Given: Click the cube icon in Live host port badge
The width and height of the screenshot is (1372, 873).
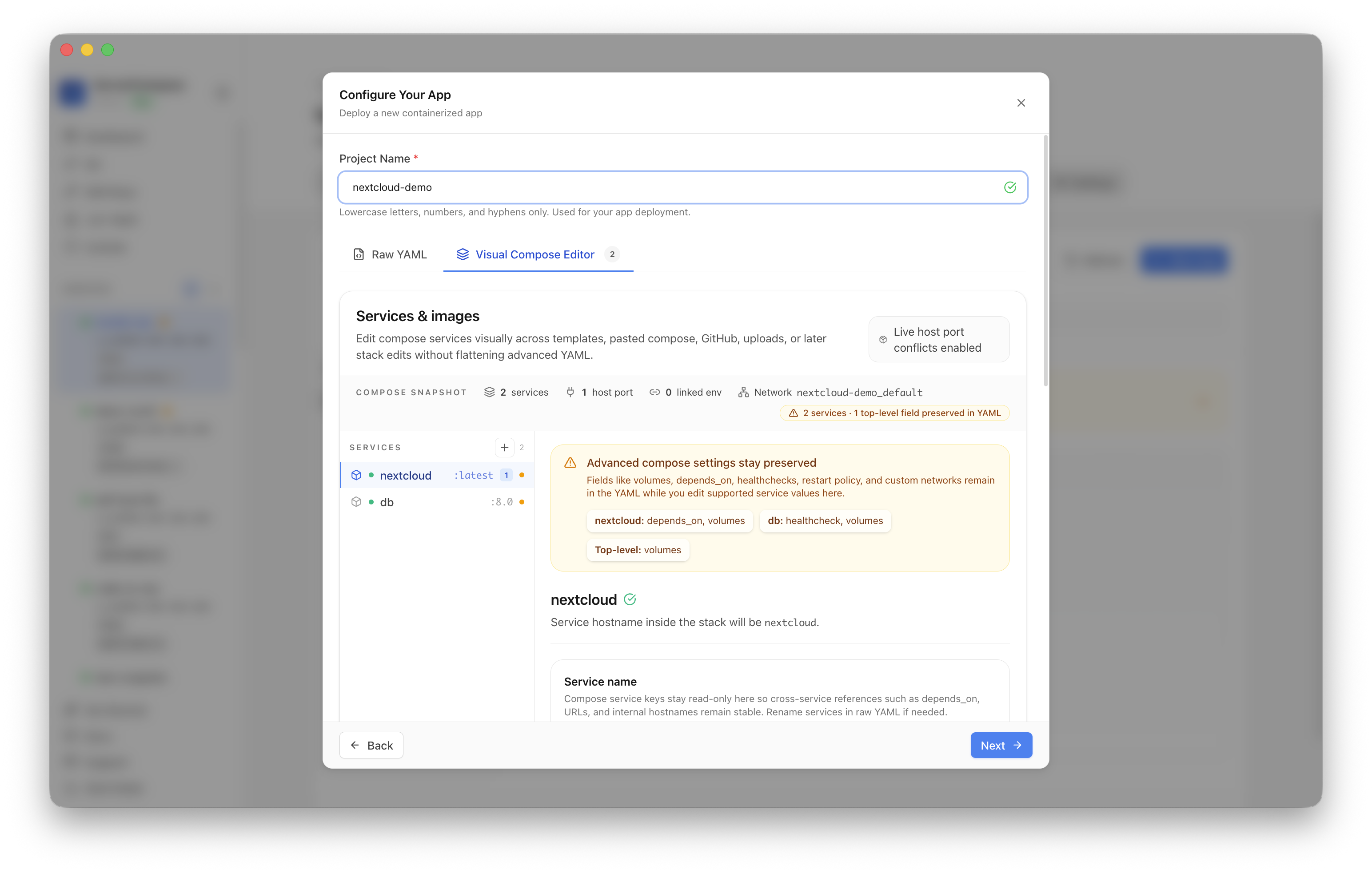Looking at the screenshot, I should 882,339.
